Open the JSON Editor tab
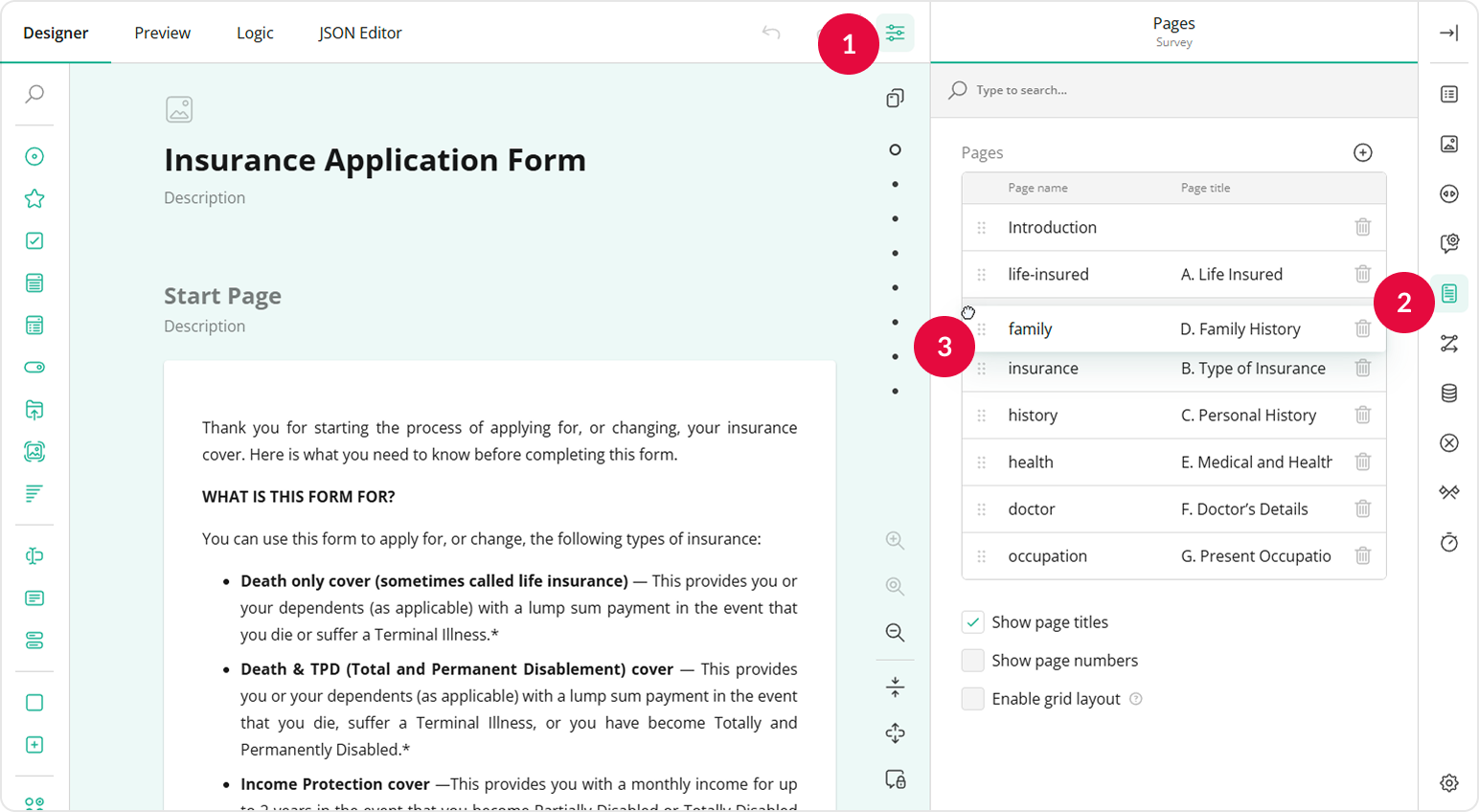Image resolution: width=1479 pixels, height=812 pixels. coord(360,32)
